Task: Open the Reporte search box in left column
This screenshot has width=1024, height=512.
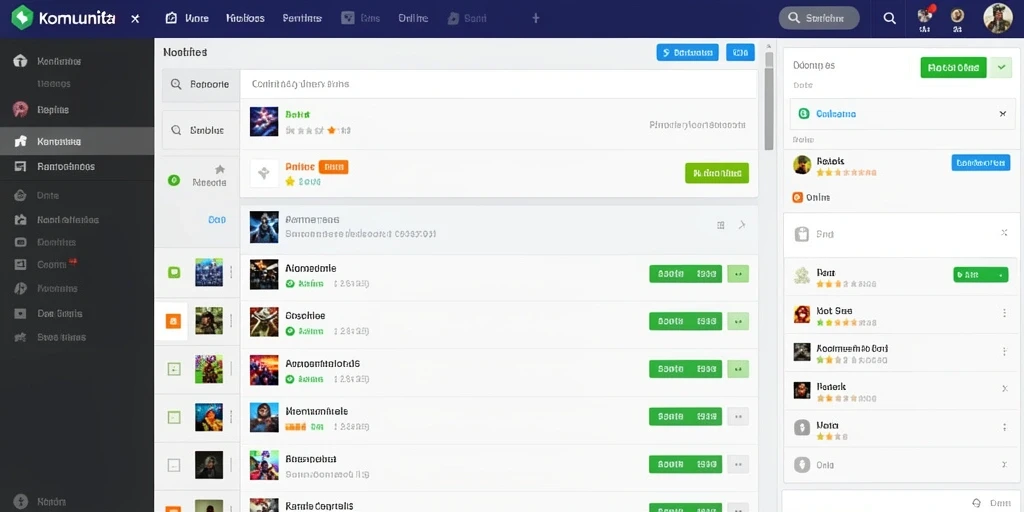Action: click(x=201, y=85)
